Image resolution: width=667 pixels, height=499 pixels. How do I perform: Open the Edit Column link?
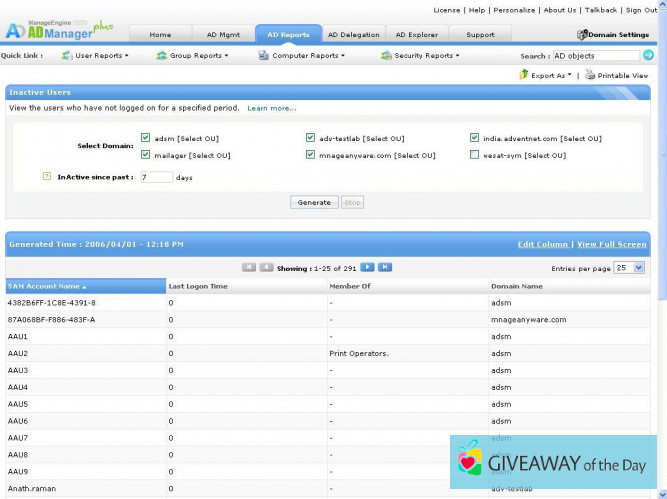tap(543, 244)
